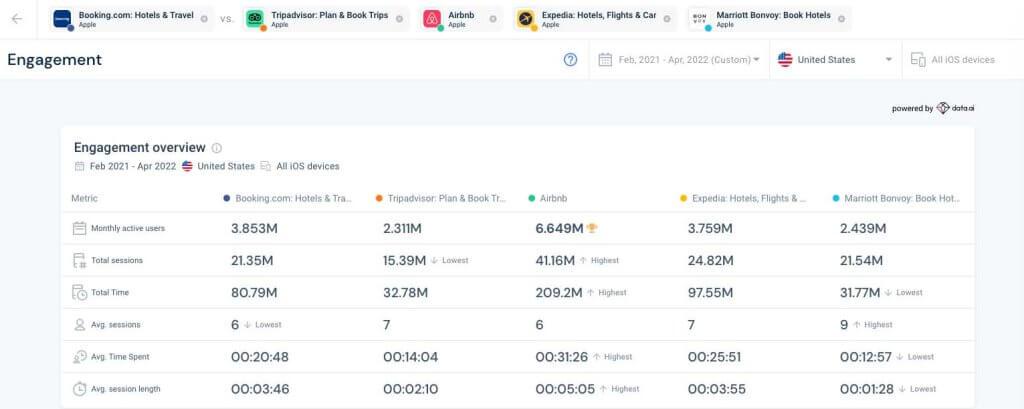Click avg time spent 00:20:48
1024x409 pixels.
point(260,357)
